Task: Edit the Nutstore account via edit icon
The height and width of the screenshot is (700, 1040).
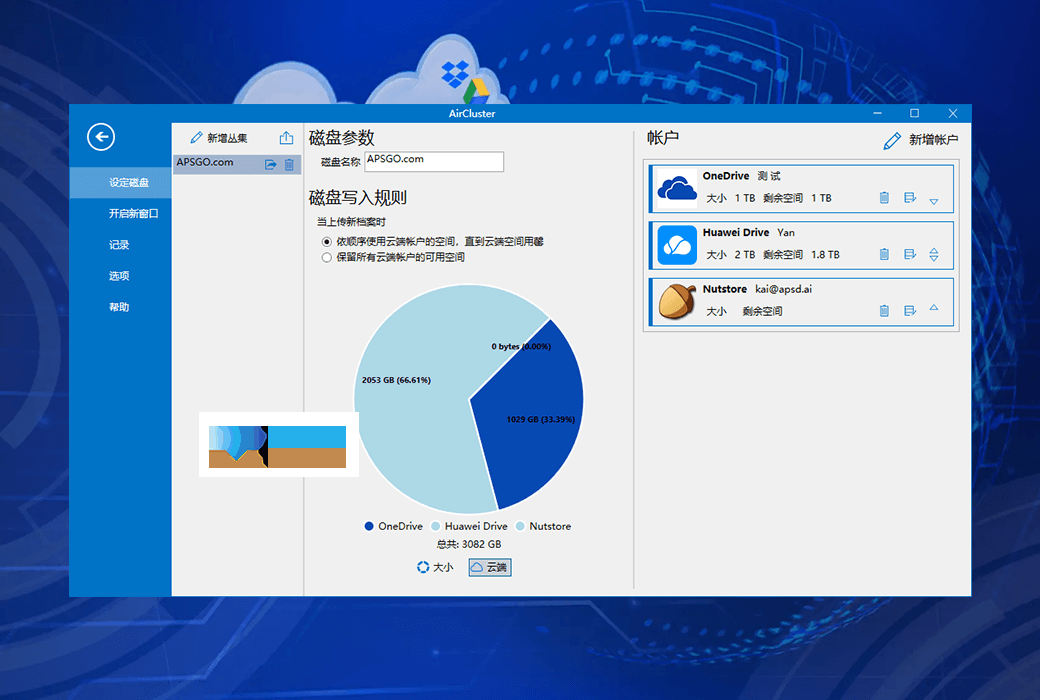Action: click(x=910, y=311)
